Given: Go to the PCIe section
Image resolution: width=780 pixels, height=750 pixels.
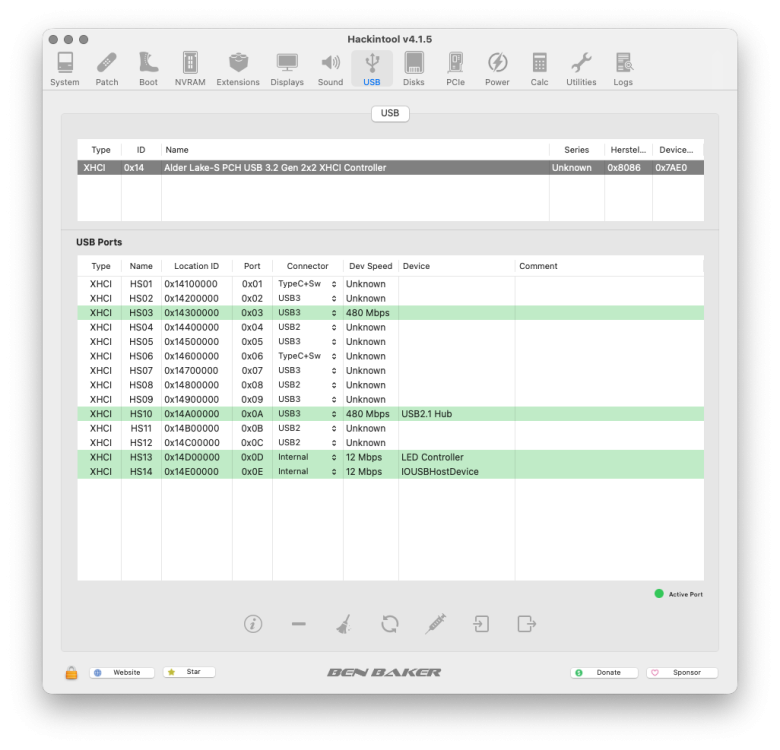Looking at the screenshot, I should (455, 69).
